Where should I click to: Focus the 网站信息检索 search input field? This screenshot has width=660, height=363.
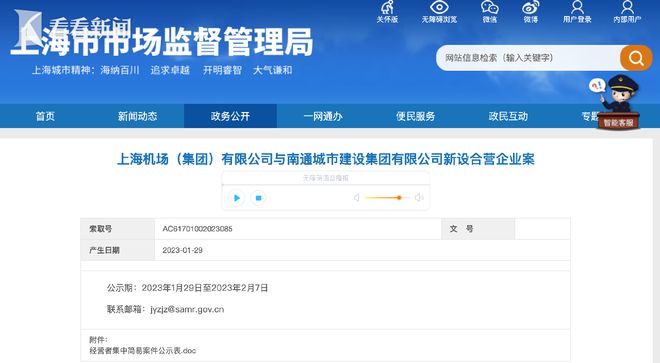[x=528, y=58]
